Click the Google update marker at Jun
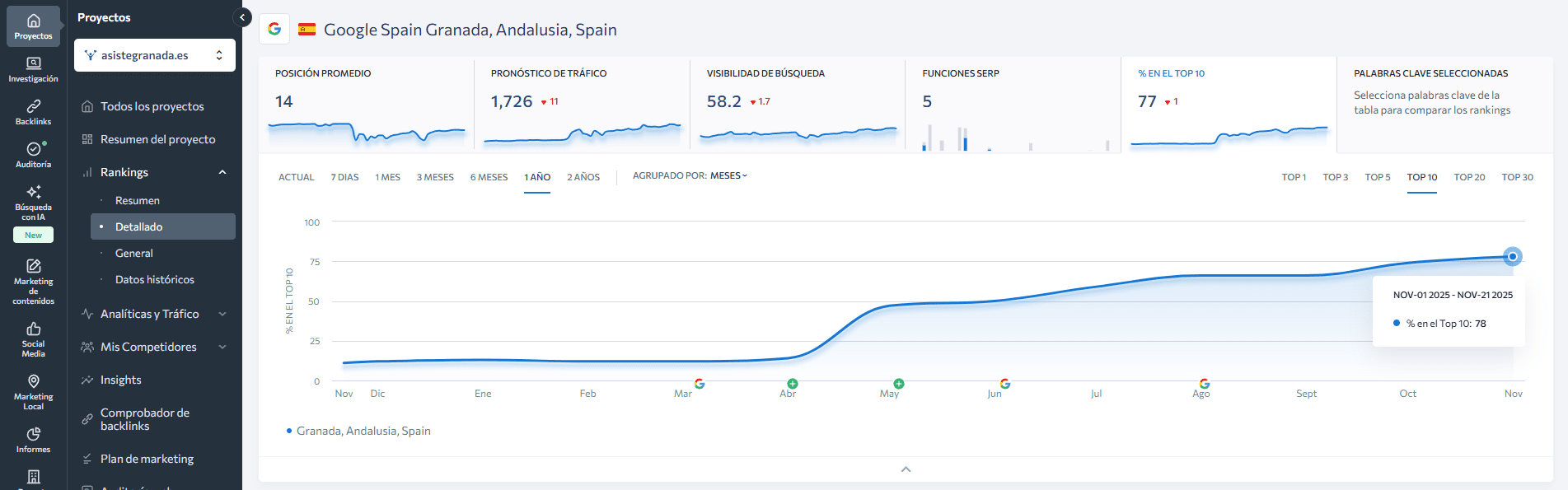 (x=1005, y=384)
